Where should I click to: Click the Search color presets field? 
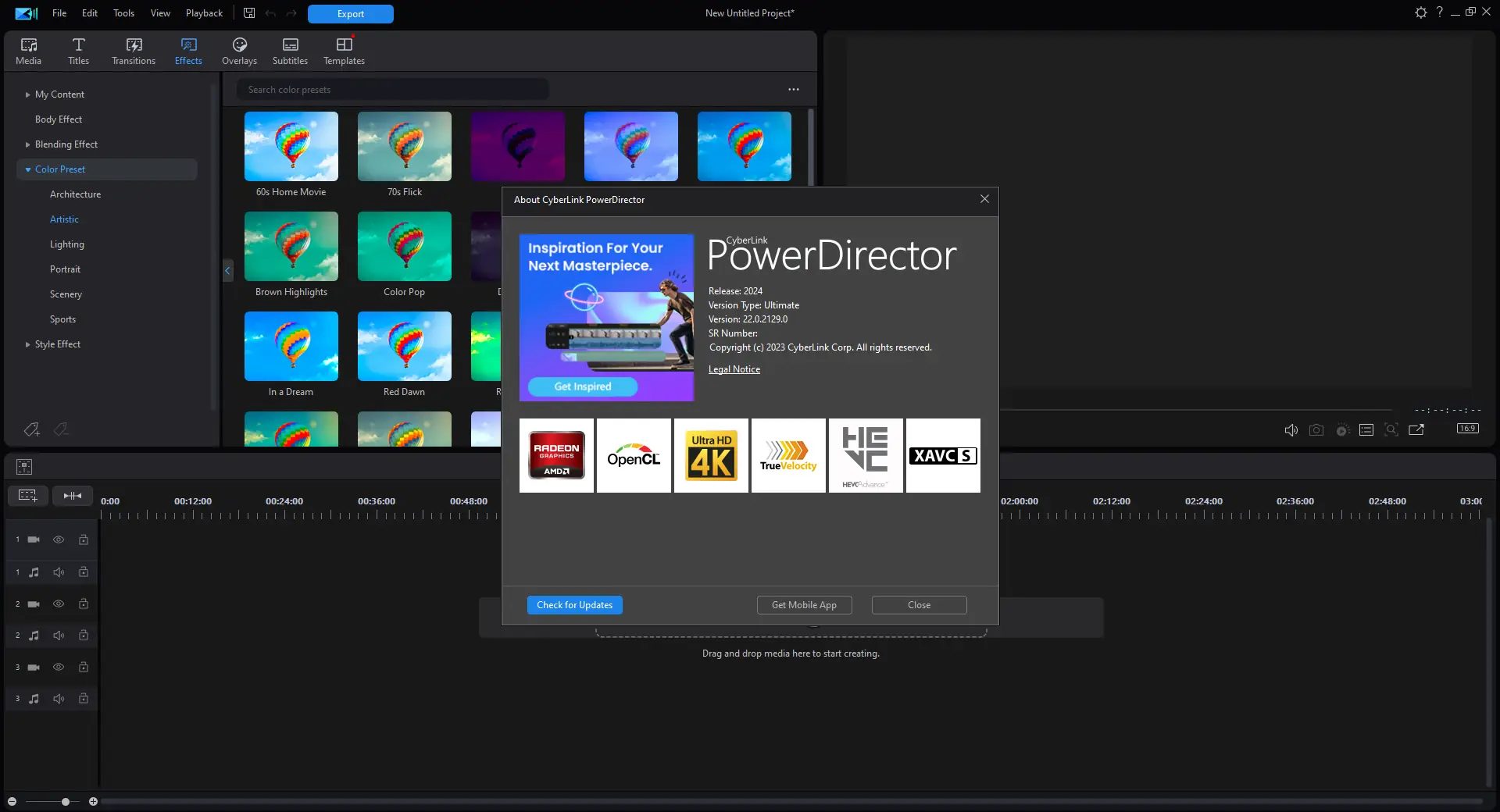pos(392,90)
